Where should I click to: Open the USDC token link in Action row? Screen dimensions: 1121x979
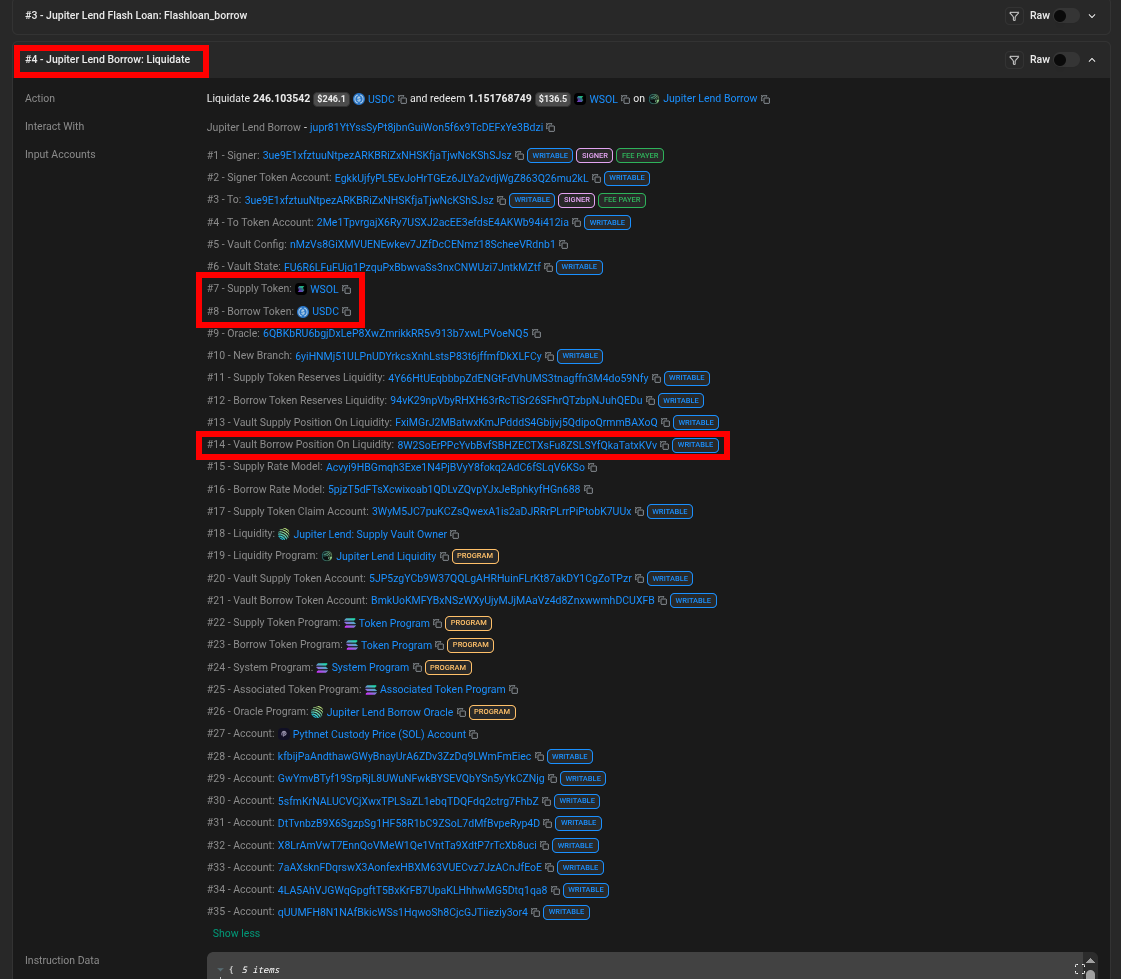pos(381,99)
